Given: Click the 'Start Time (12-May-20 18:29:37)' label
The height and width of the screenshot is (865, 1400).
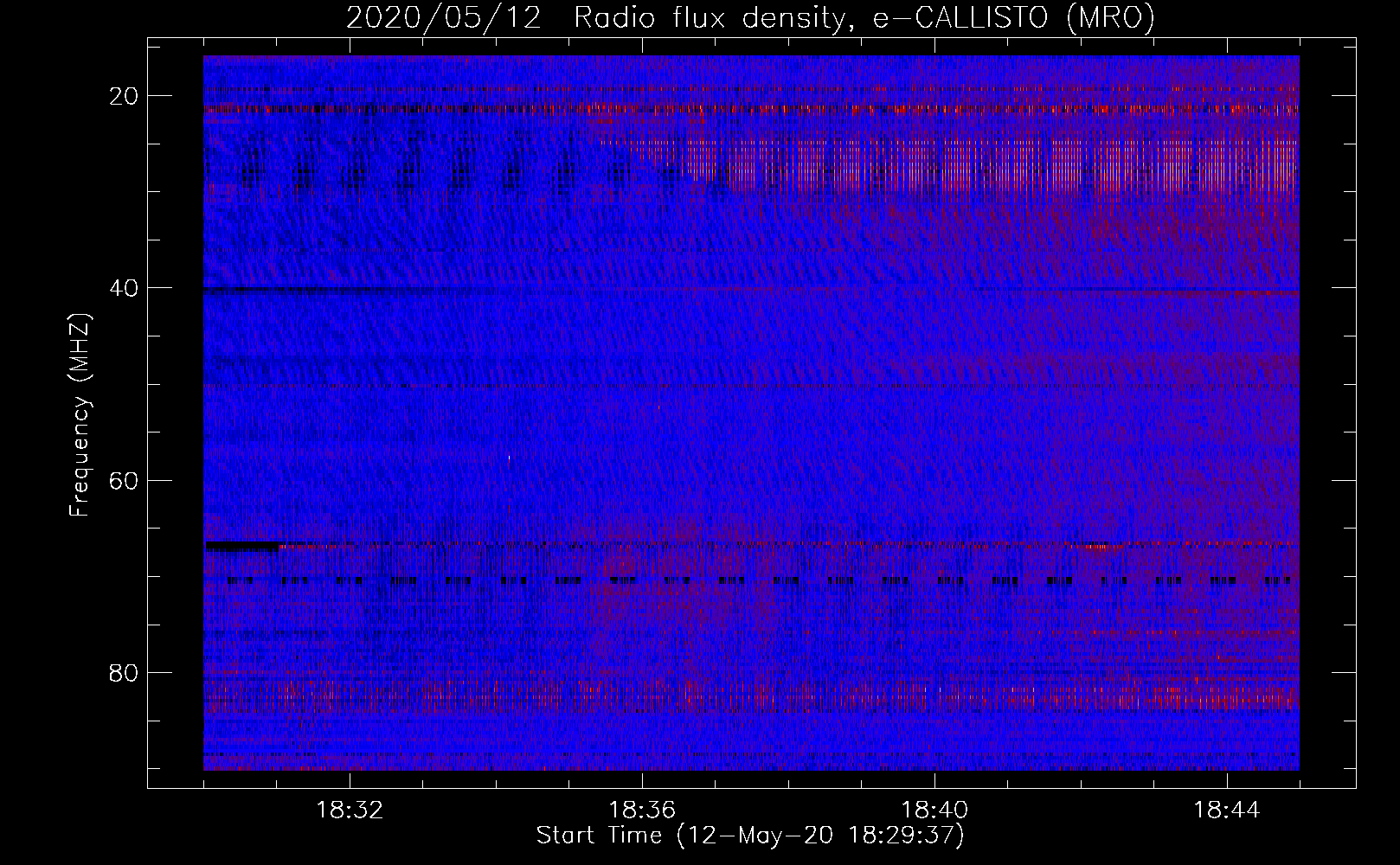Looking at the screenshot, I should (x=750, y=836).
